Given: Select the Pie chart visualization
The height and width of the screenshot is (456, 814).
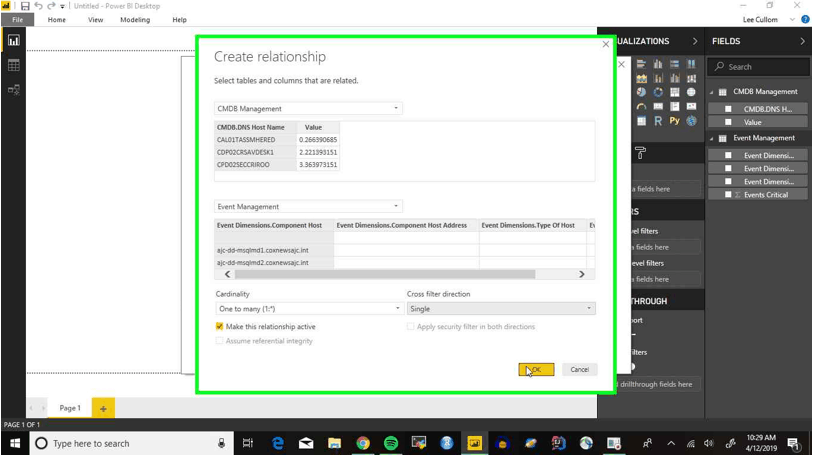Looking at the screenshot, I should [642, 92].
